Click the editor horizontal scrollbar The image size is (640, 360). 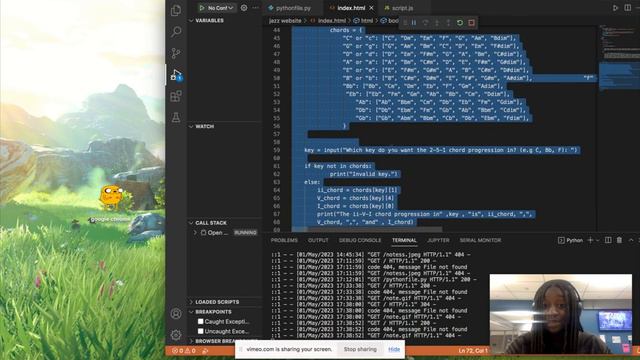point(367,229)
